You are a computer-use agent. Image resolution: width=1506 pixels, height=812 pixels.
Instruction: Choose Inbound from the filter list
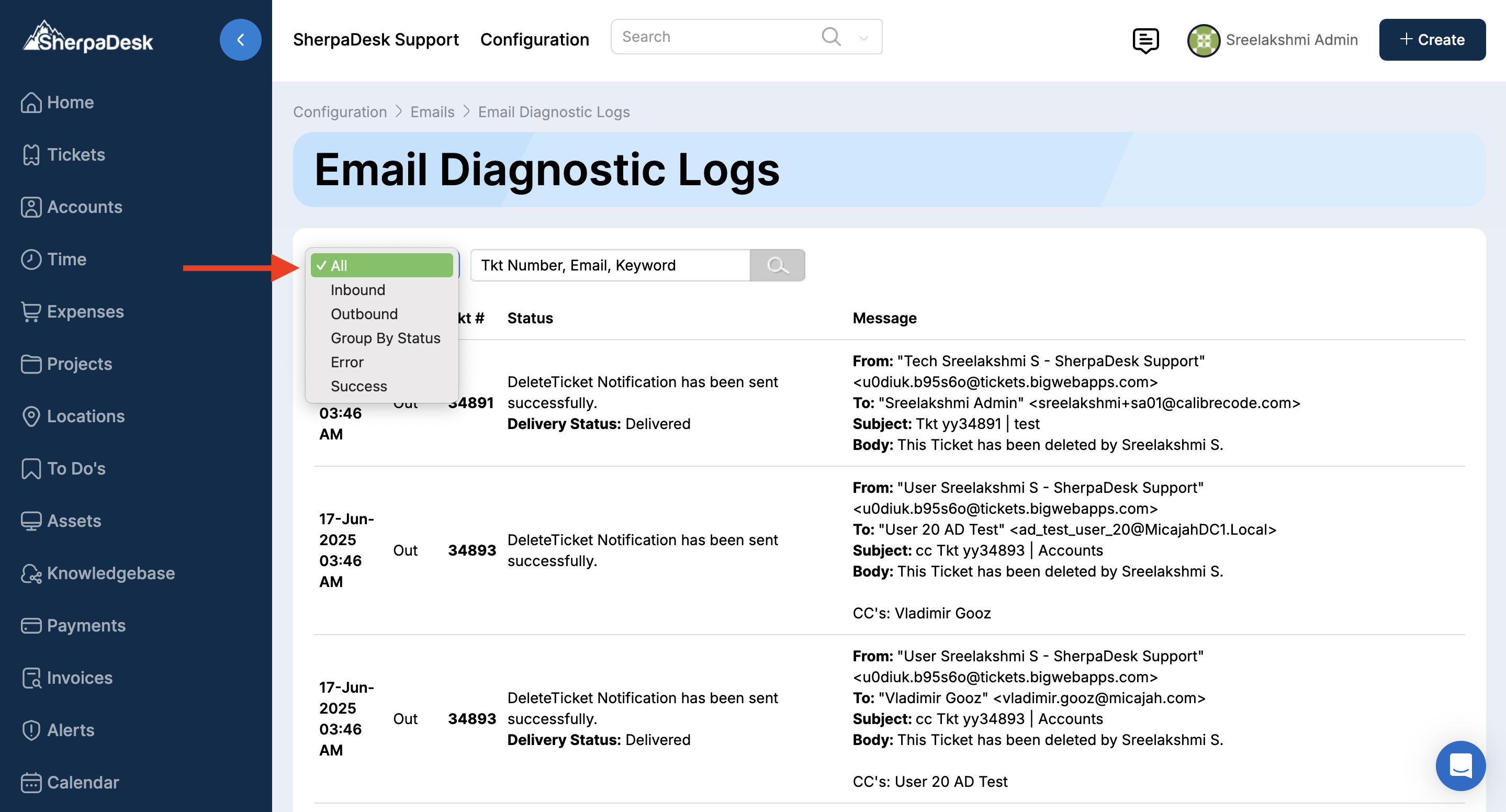pyautogui.click(x=358, y=290)
